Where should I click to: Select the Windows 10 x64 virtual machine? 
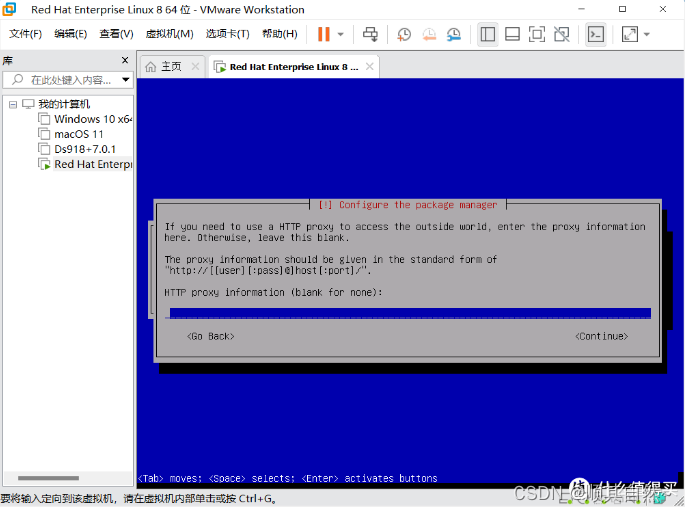(x=92, y=119)
